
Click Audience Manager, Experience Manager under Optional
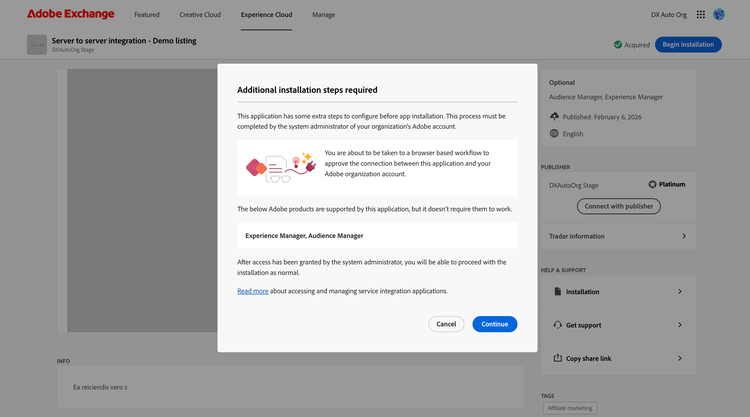tap(606, 97)
